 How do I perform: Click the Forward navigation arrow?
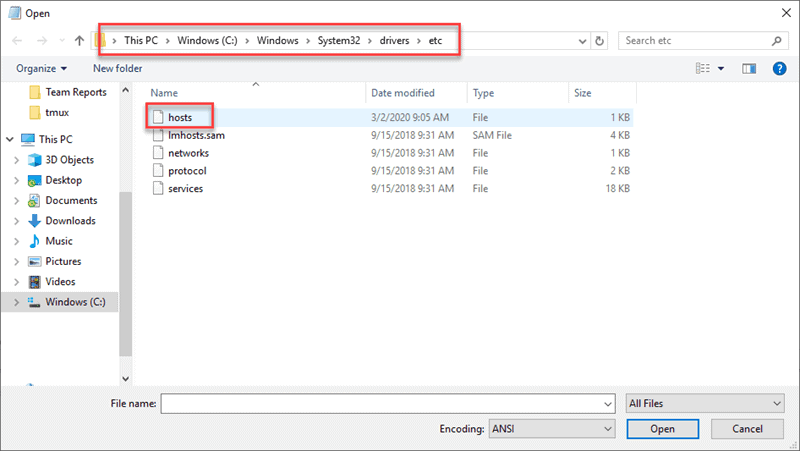pyautogui.click(x=42, y=40)
